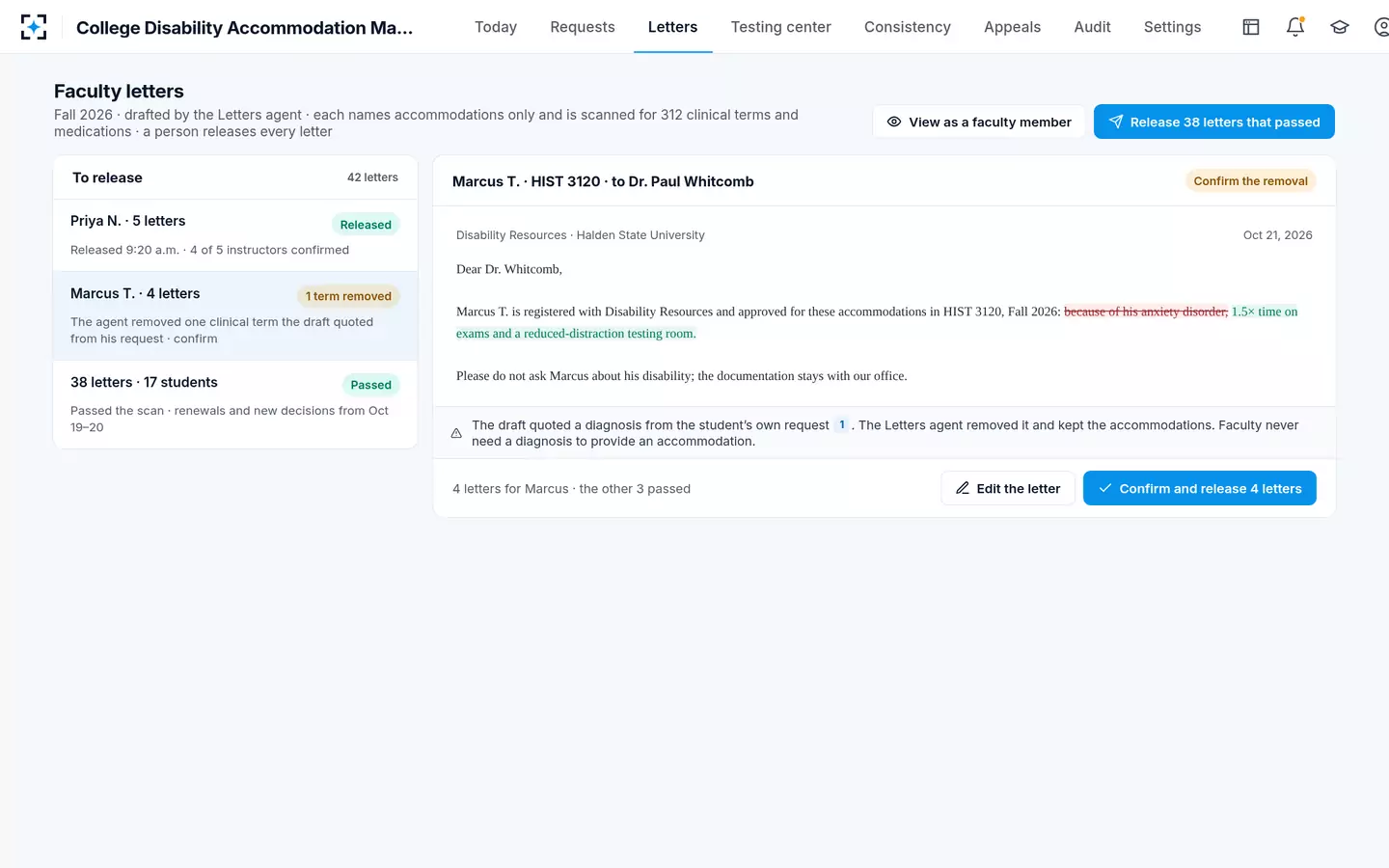Click '4 letters for Marcus · the other 3 passed'

571,489
